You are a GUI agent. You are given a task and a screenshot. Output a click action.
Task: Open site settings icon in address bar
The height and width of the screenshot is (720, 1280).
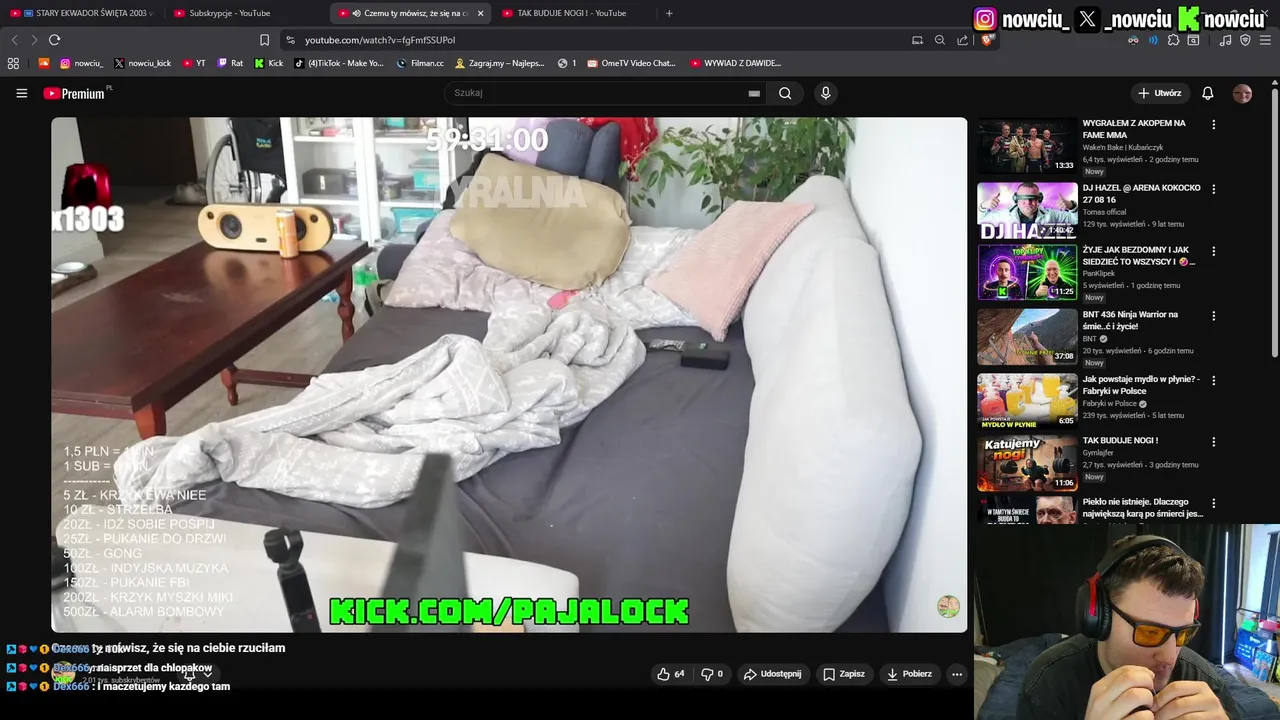click(290, 40)
